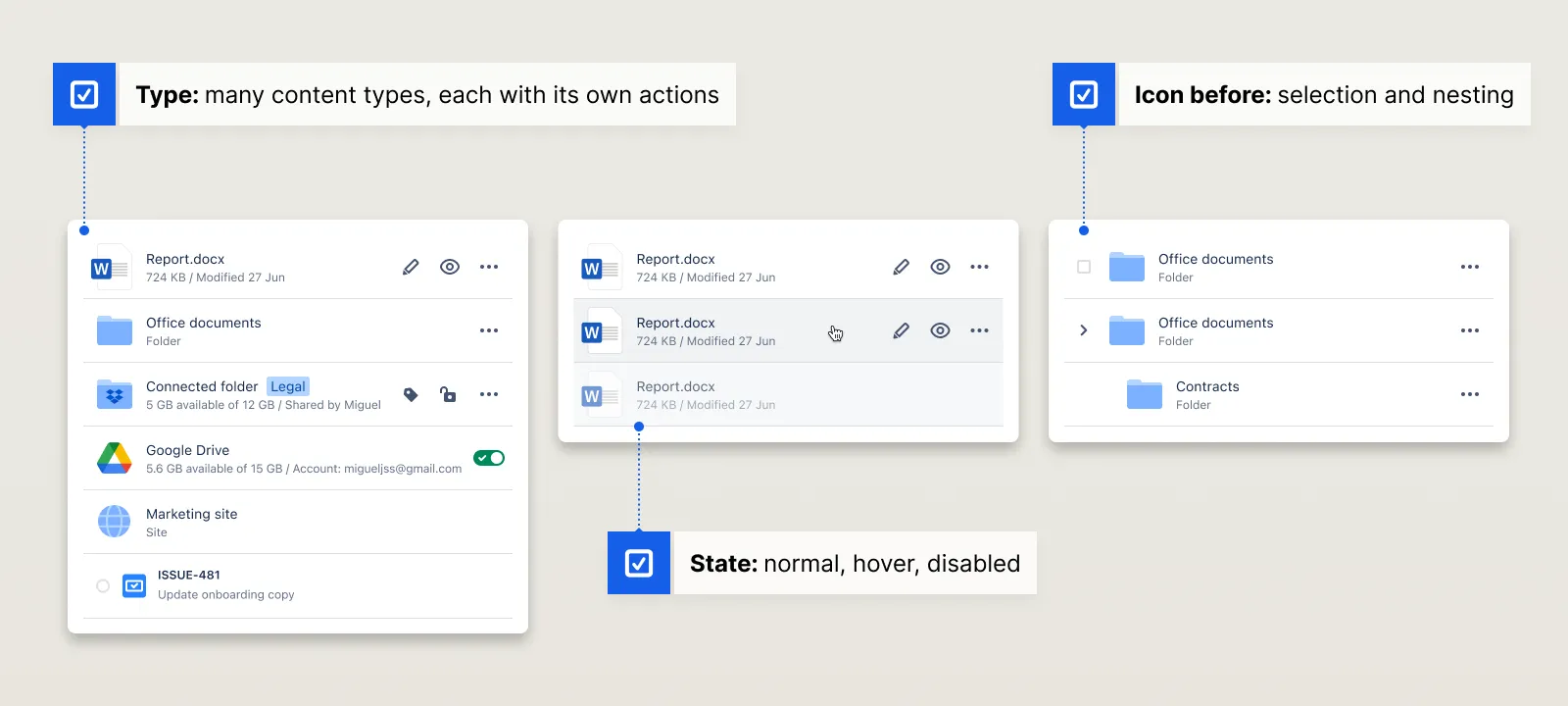
Task: Click the 'Contracts' folder name
Action: [x=1207, y=386]
